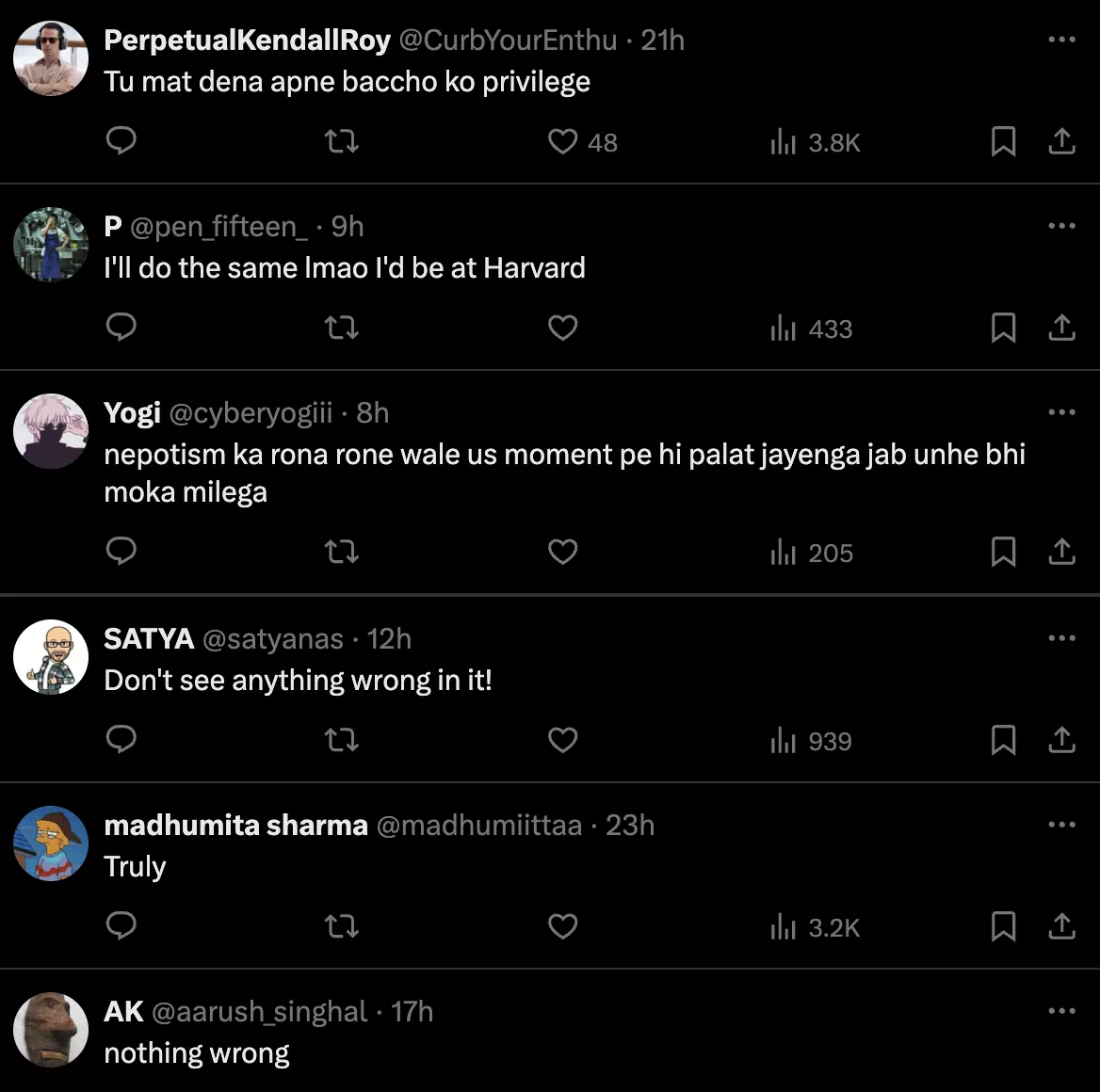Screen dimensions: 1100x1092
Task: Share SATYA's tweet via share icon
Action: coord(1061,741)
